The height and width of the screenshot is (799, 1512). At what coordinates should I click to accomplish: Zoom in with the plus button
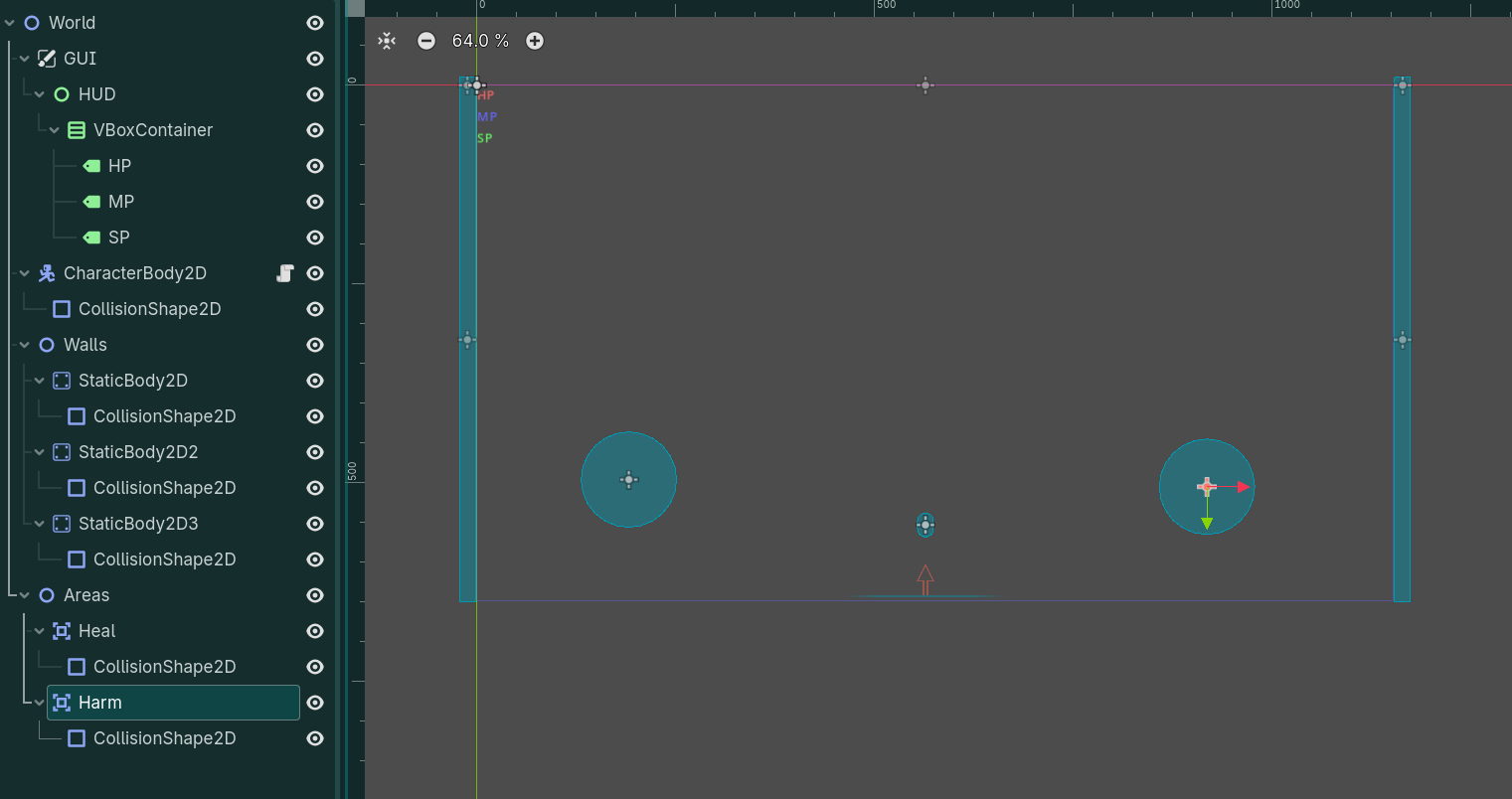535,41
